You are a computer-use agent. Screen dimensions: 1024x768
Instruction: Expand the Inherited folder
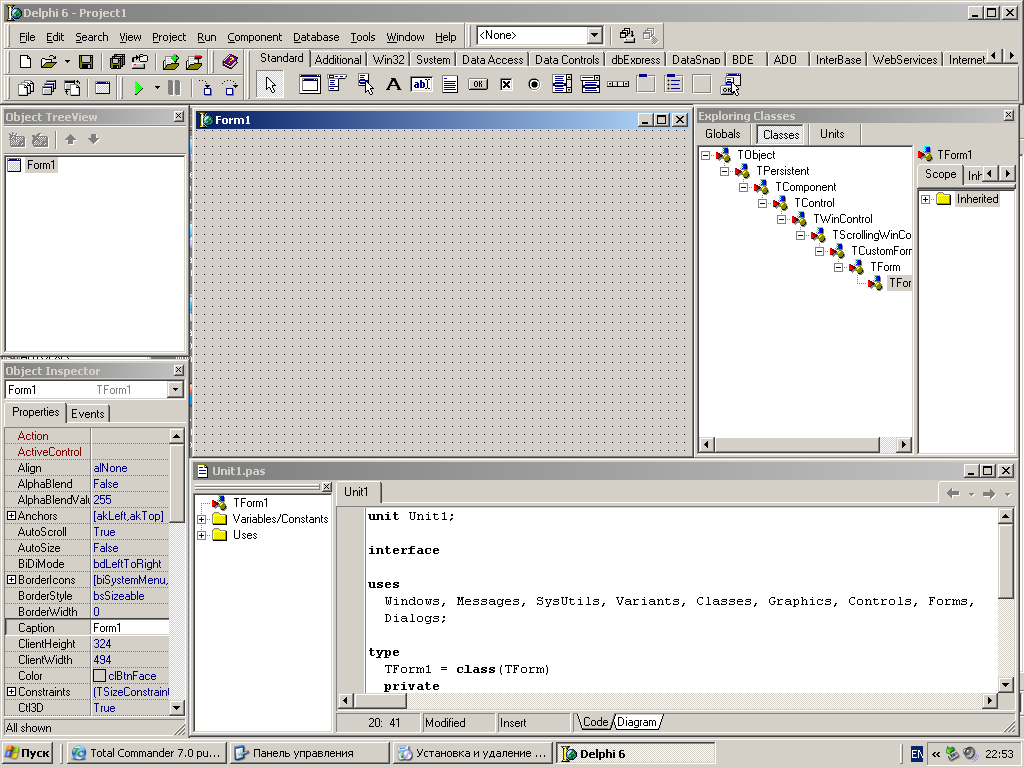point(925,199)
